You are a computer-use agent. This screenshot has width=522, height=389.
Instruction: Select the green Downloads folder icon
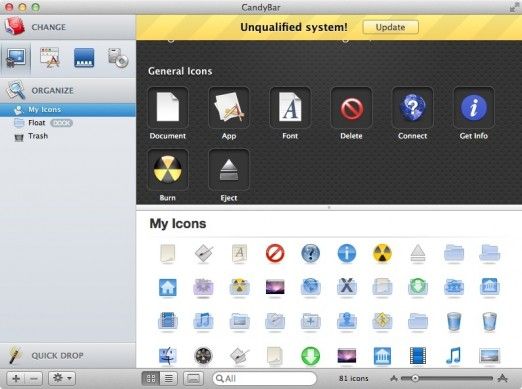click(418, 286)
